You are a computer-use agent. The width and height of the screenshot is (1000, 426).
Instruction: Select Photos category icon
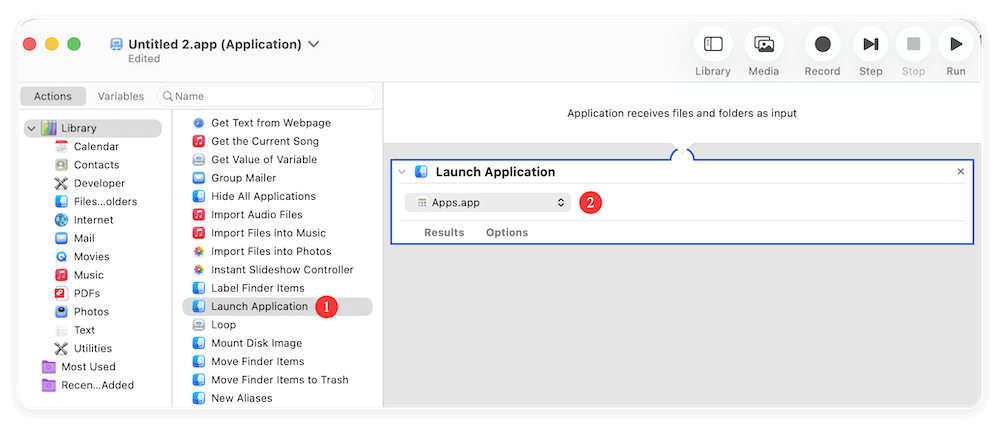click(61, 312)
